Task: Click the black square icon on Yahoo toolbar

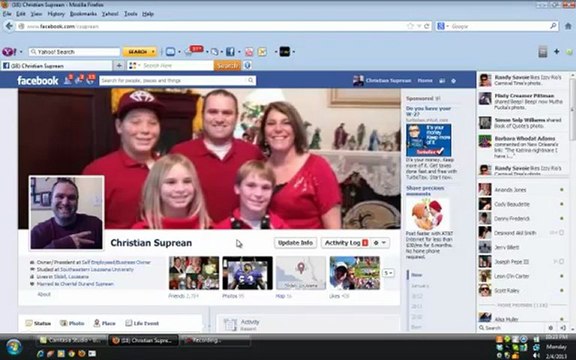Action: [285, 52]
